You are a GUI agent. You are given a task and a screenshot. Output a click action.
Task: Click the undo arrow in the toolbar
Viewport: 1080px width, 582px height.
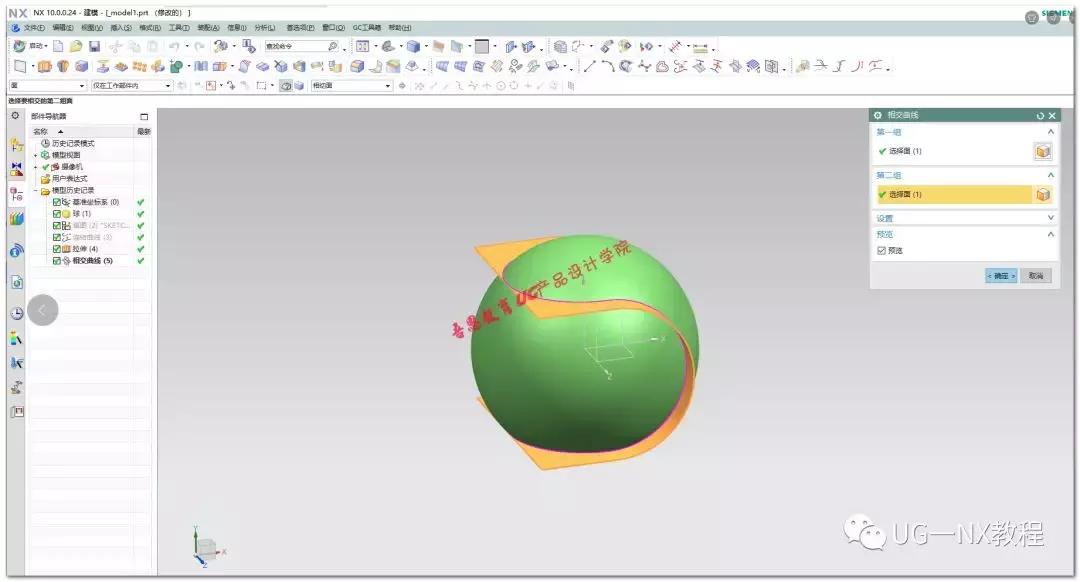[x=174, y=46]
